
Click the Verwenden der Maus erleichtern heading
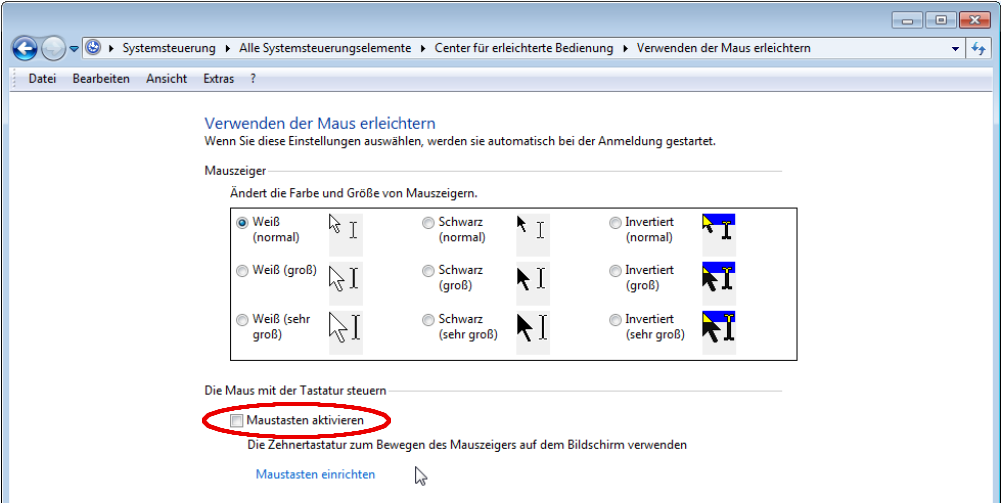click(x=320, y=123)
